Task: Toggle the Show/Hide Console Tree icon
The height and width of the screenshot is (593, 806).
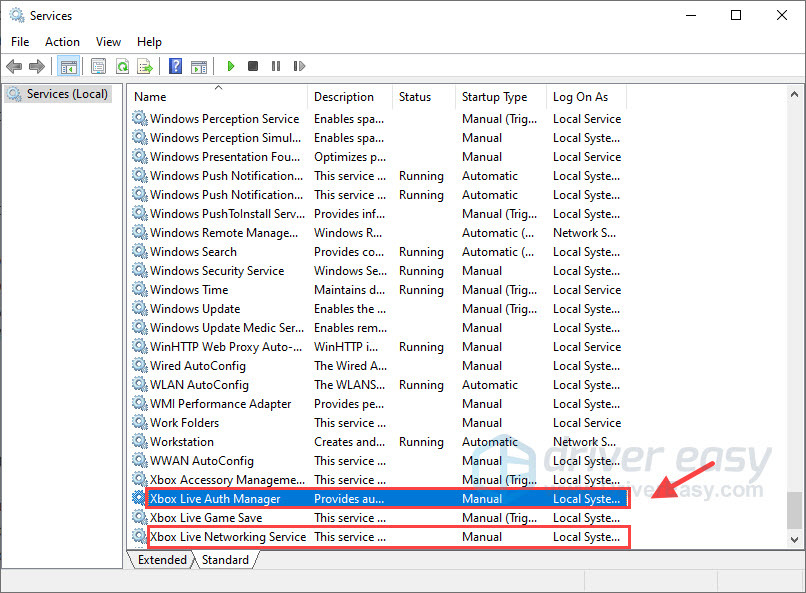Action: pyautogui.click(x=68, y=66)
